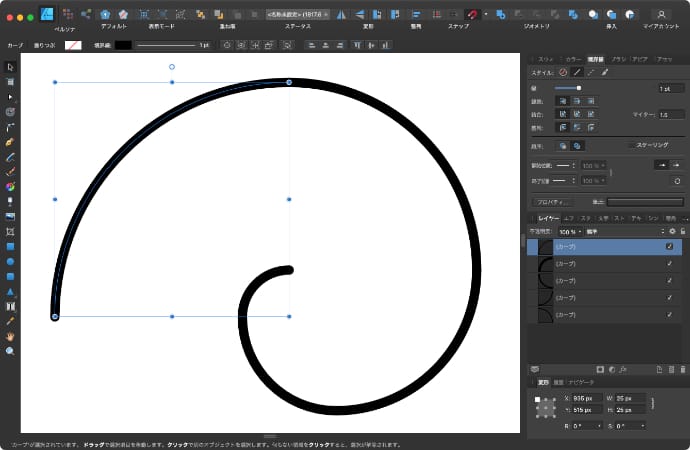Image resolution: width=690 pixels, height=450 pixels.
Task: Click the Export persona share icon
Action: point(85,14)
